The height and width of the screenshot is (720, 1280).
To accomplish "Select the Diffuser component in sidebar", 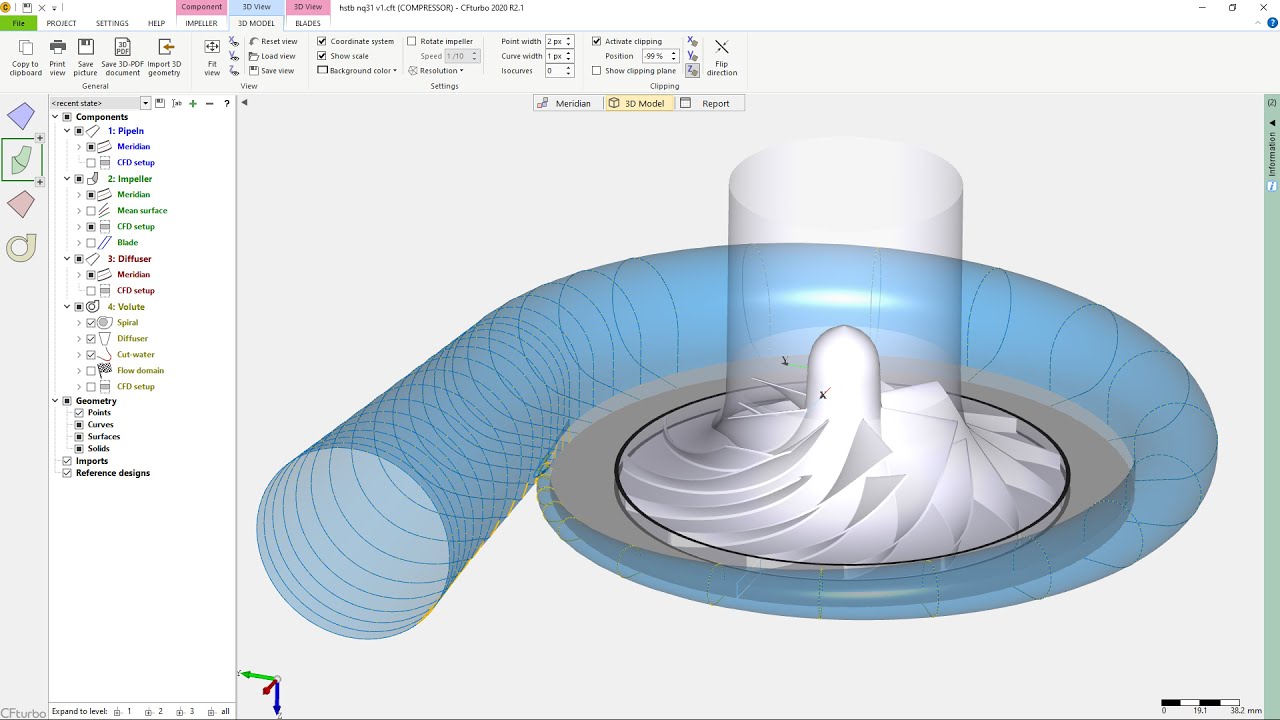I will pyautogui.click(x=21, y=204).
